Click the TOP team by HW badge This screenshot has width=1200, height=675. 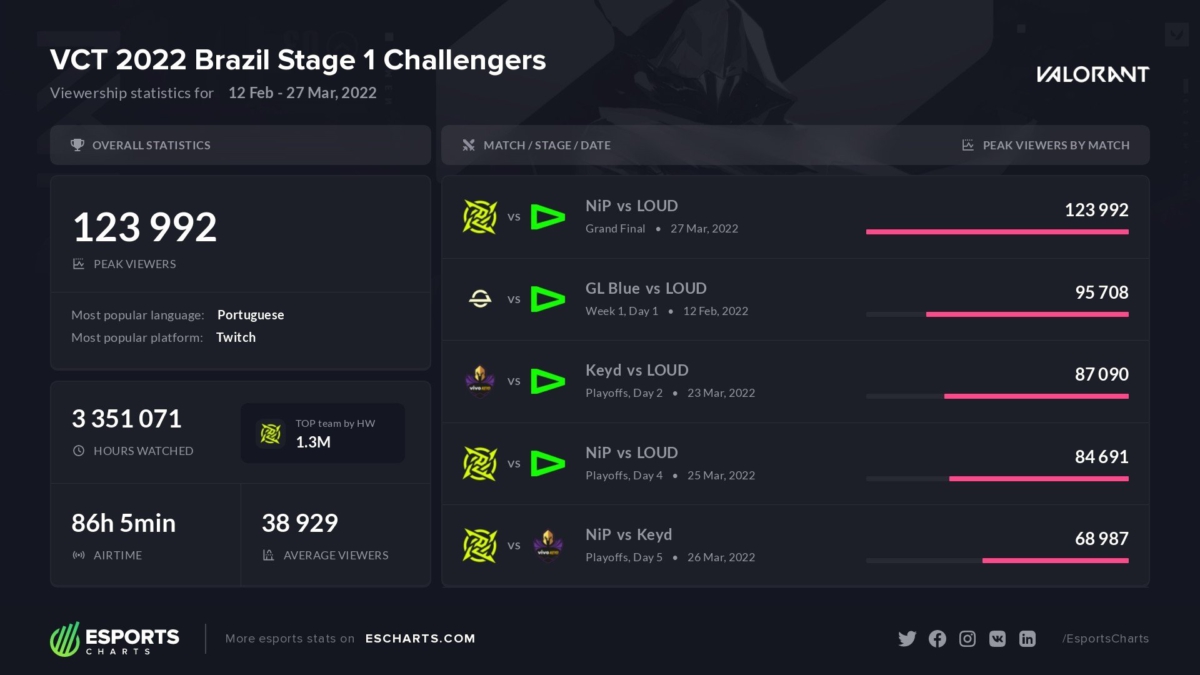(323, 433)
